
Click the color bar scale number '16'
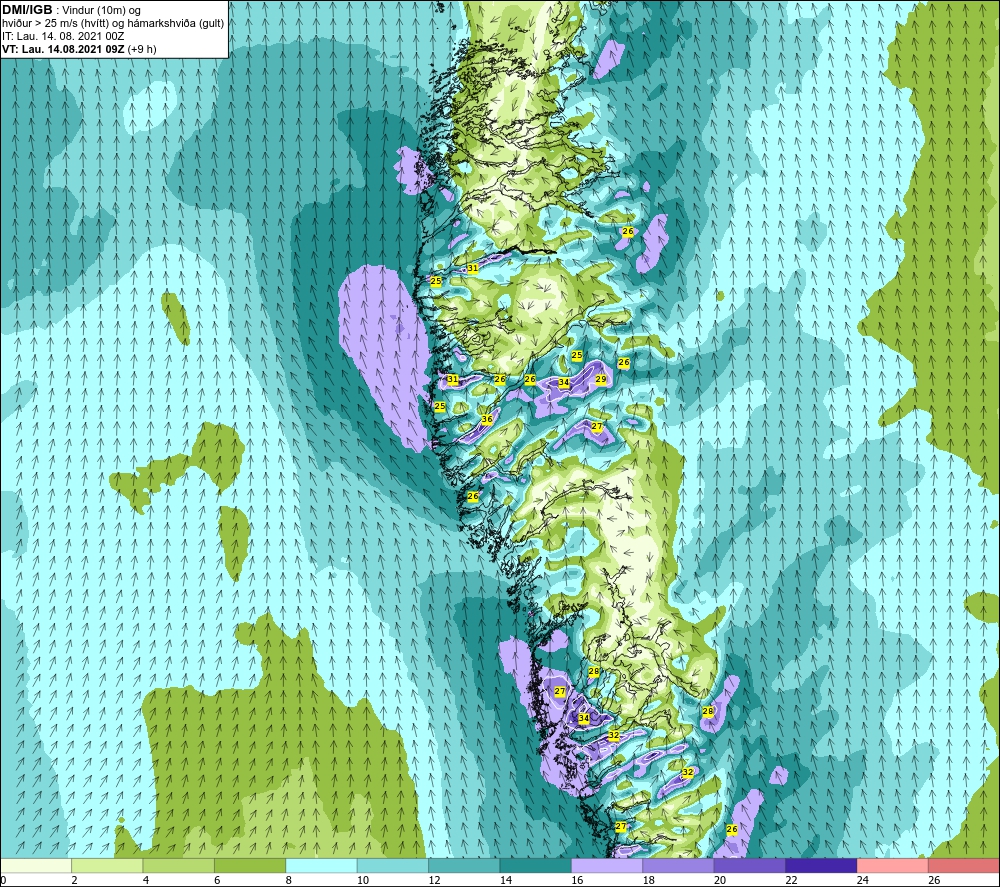pyautogui.click(x=577, y=880)
